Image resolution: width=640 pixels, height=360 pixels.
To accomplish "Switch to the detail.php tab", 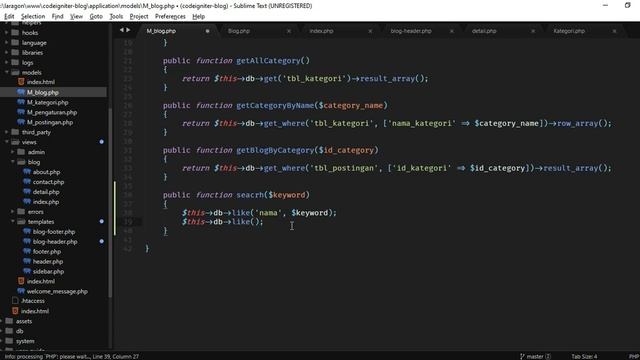I will pyautogui.click(x=484, y=31).
